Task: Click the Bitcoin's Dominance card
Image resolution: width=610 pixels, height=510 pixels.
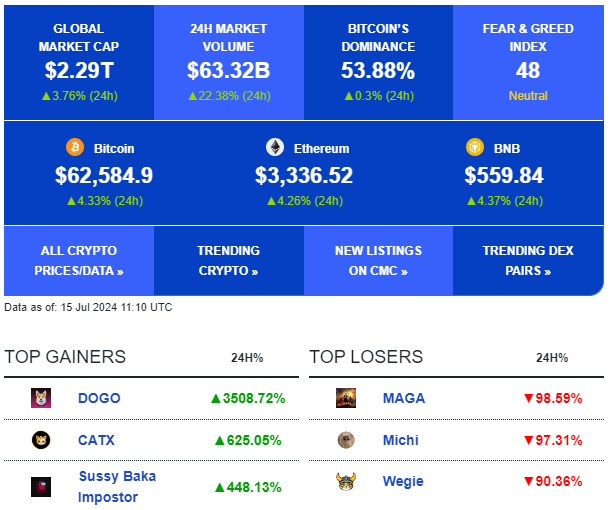Action: pyautogui.click(x=378, y=62)
